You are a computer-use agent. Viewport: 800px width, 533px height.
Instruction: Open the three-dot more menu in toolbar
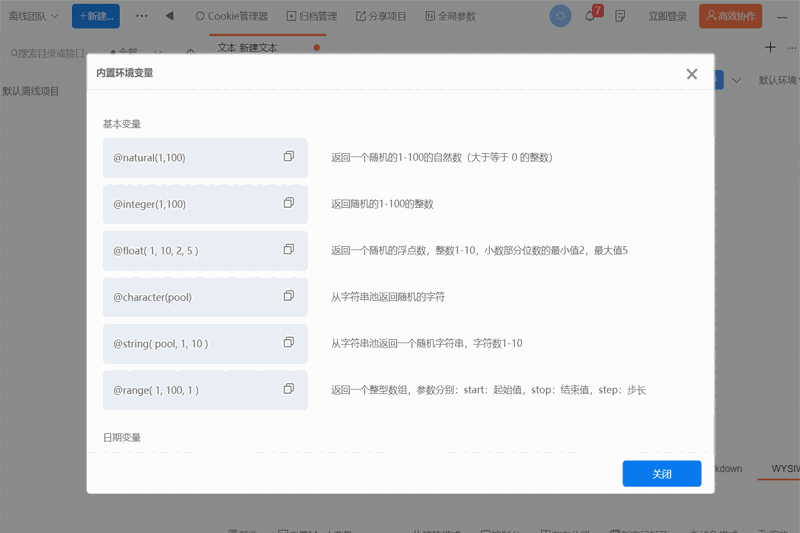142,16
